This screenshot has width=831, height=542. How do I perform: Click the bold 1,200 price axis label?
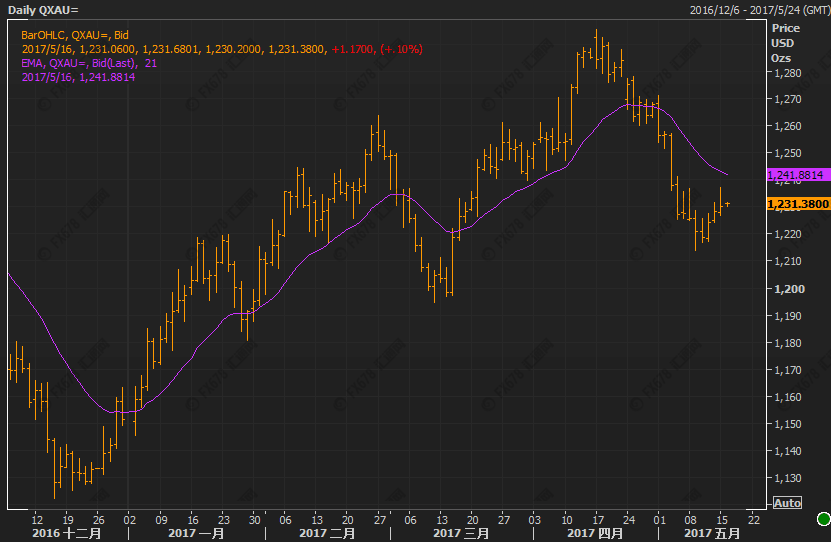pyautogui.click(x=787, y=289)
